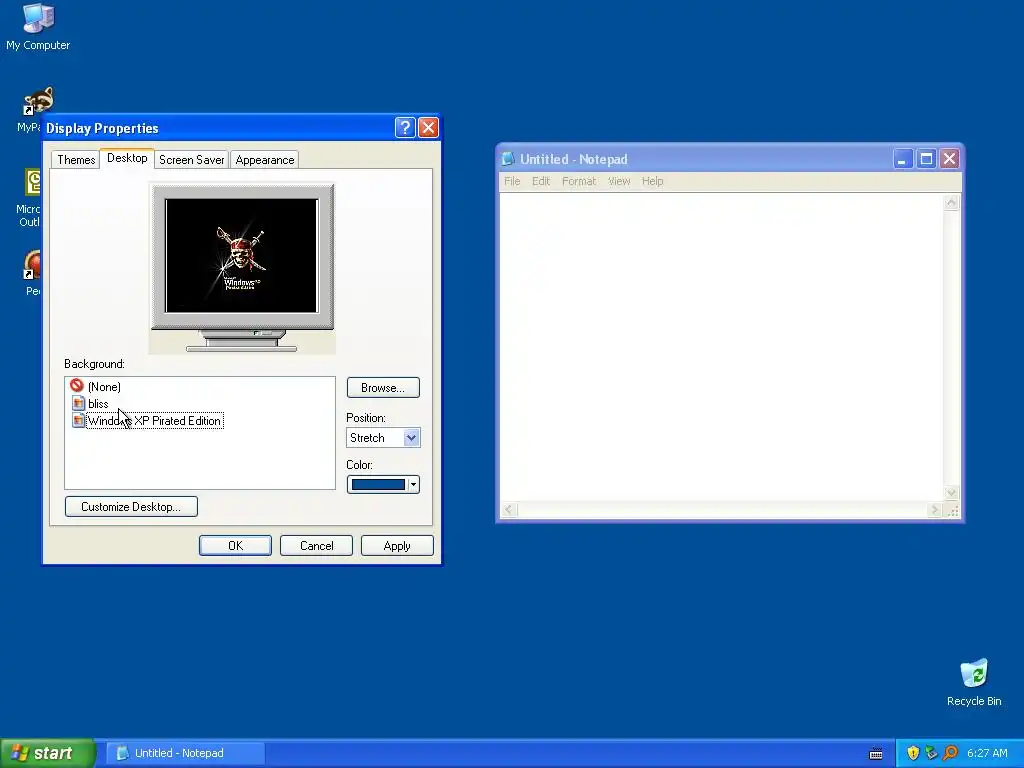Click the keyboard icon near the system tray
This screenshot has height=768, width=1024.
pos(876,754)
